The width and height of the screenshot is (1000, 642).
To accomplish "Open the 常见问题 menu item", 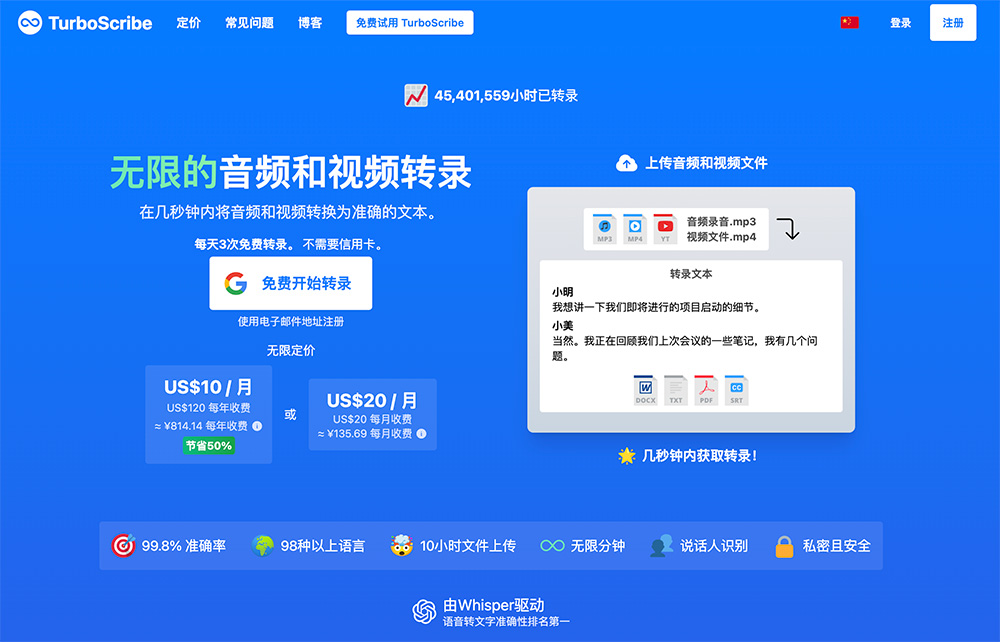I will tap(249, 23).
